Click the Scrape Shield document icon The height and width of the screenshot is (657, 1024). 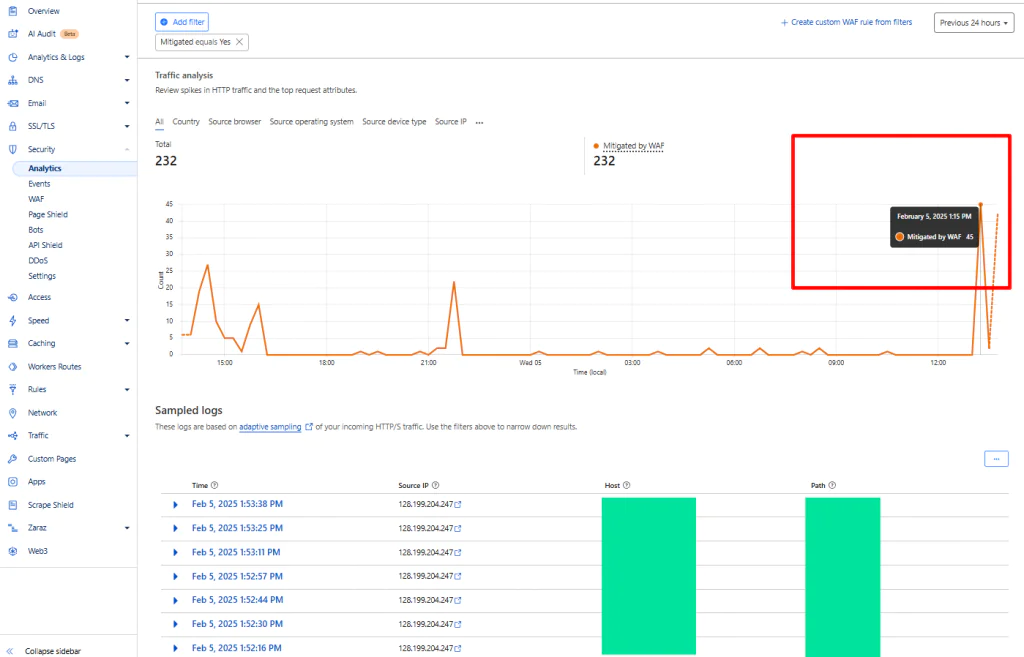(x=12, y=505)
